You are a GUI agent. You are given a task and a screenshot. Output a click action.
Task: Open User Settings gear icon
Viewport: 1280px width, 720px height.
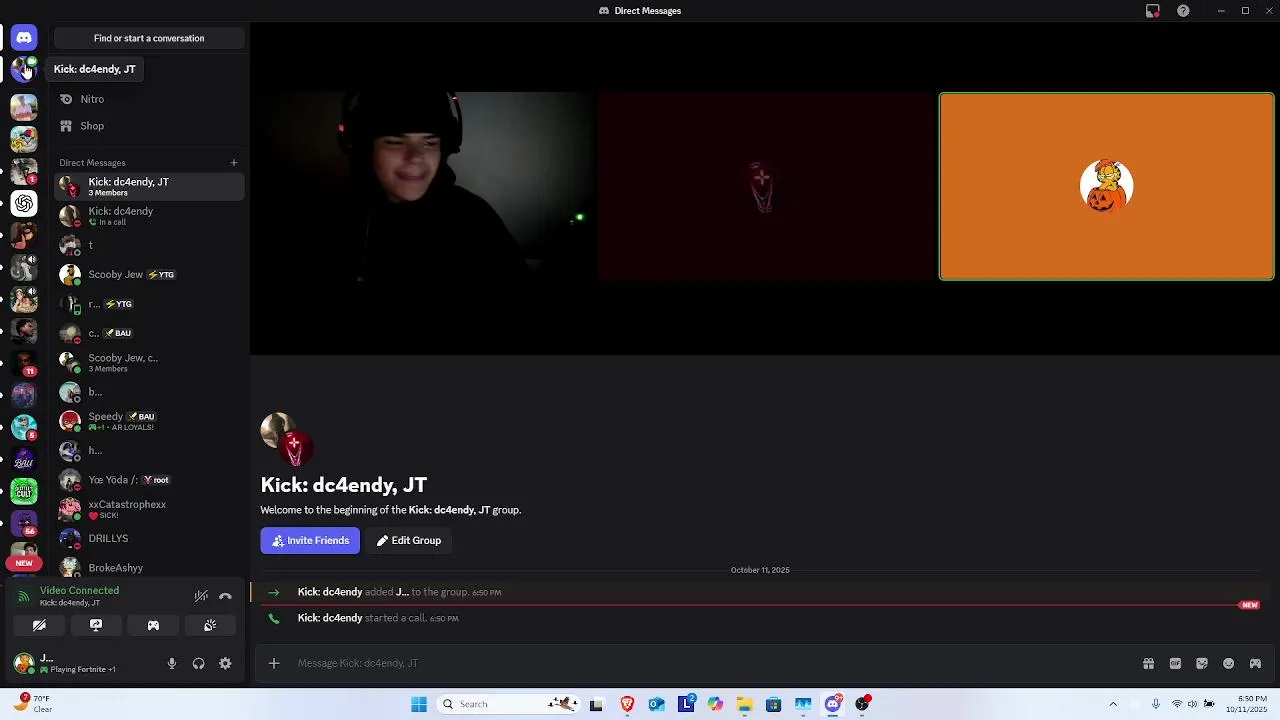[x=225, y=663]
